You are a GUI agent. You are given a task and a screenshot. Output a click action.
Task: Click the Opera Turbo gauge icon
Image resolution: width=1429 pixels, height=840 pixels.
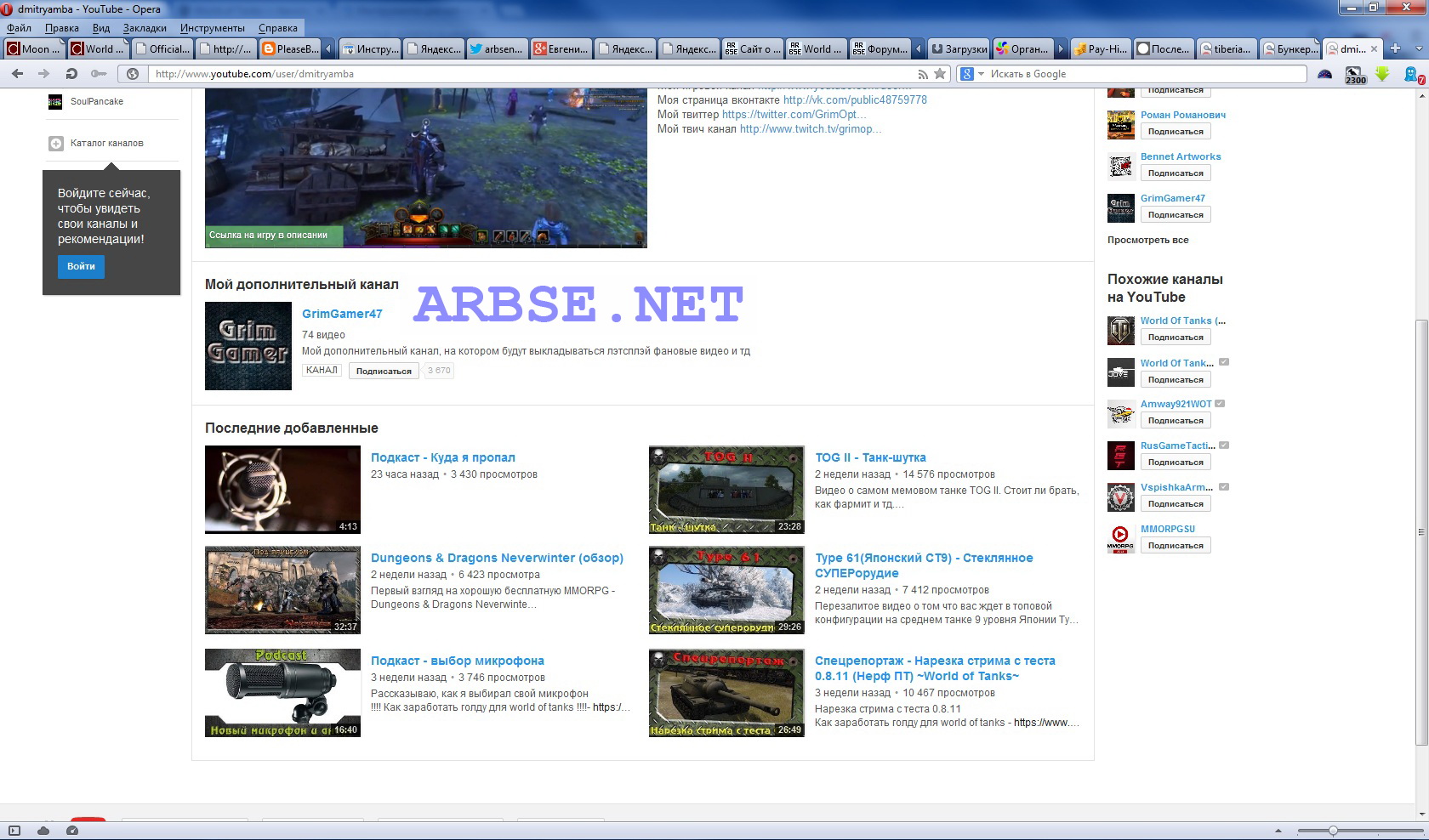72,831
